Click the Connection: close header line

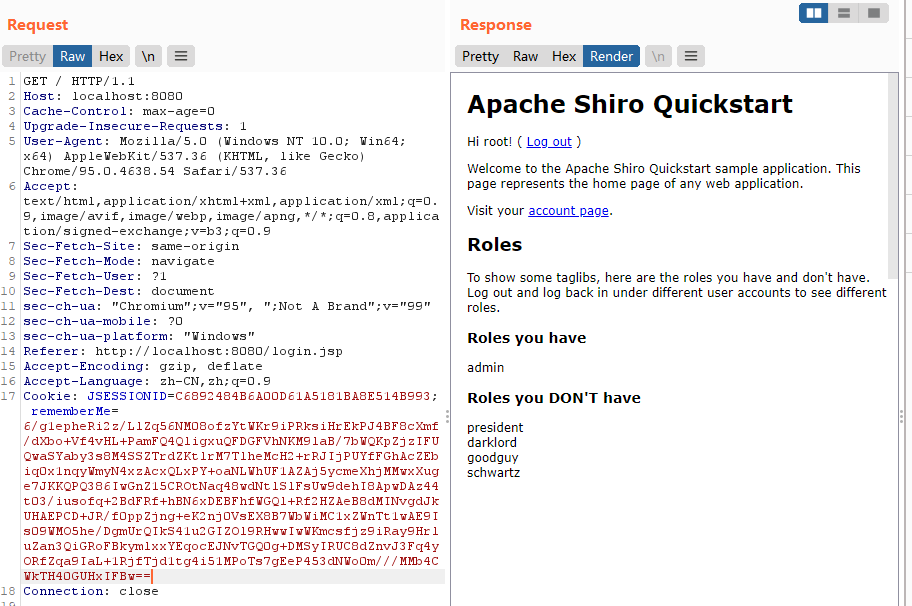tap(91, 591)
